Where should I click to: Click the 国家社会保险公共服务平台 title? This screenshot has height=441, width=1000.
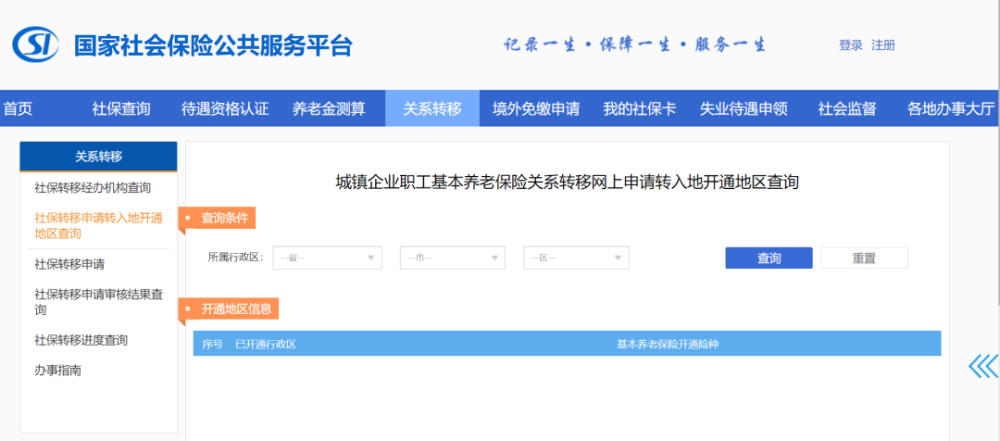tap(213, 46)
